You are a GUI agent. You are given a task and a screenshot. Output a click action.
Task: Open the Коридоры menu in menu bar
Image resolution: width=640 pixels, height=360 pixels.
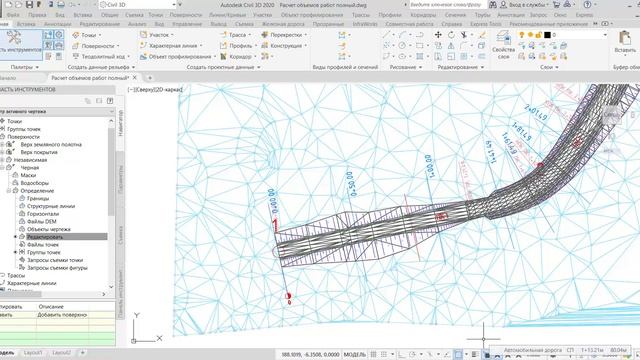tap(423, 15)
